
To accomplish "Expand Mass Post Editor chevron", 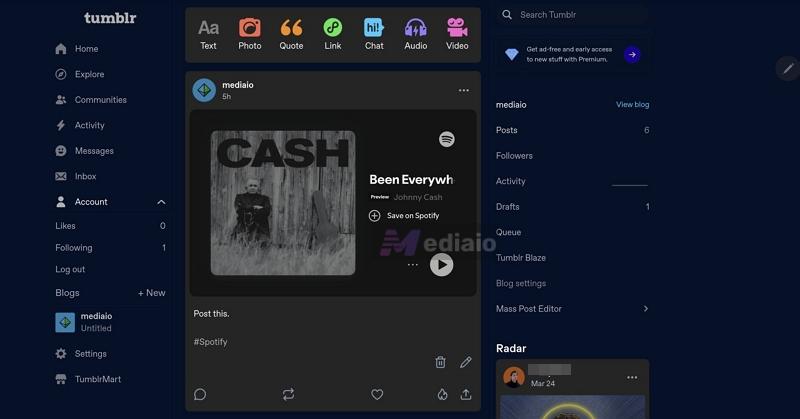I will point(645,309).
